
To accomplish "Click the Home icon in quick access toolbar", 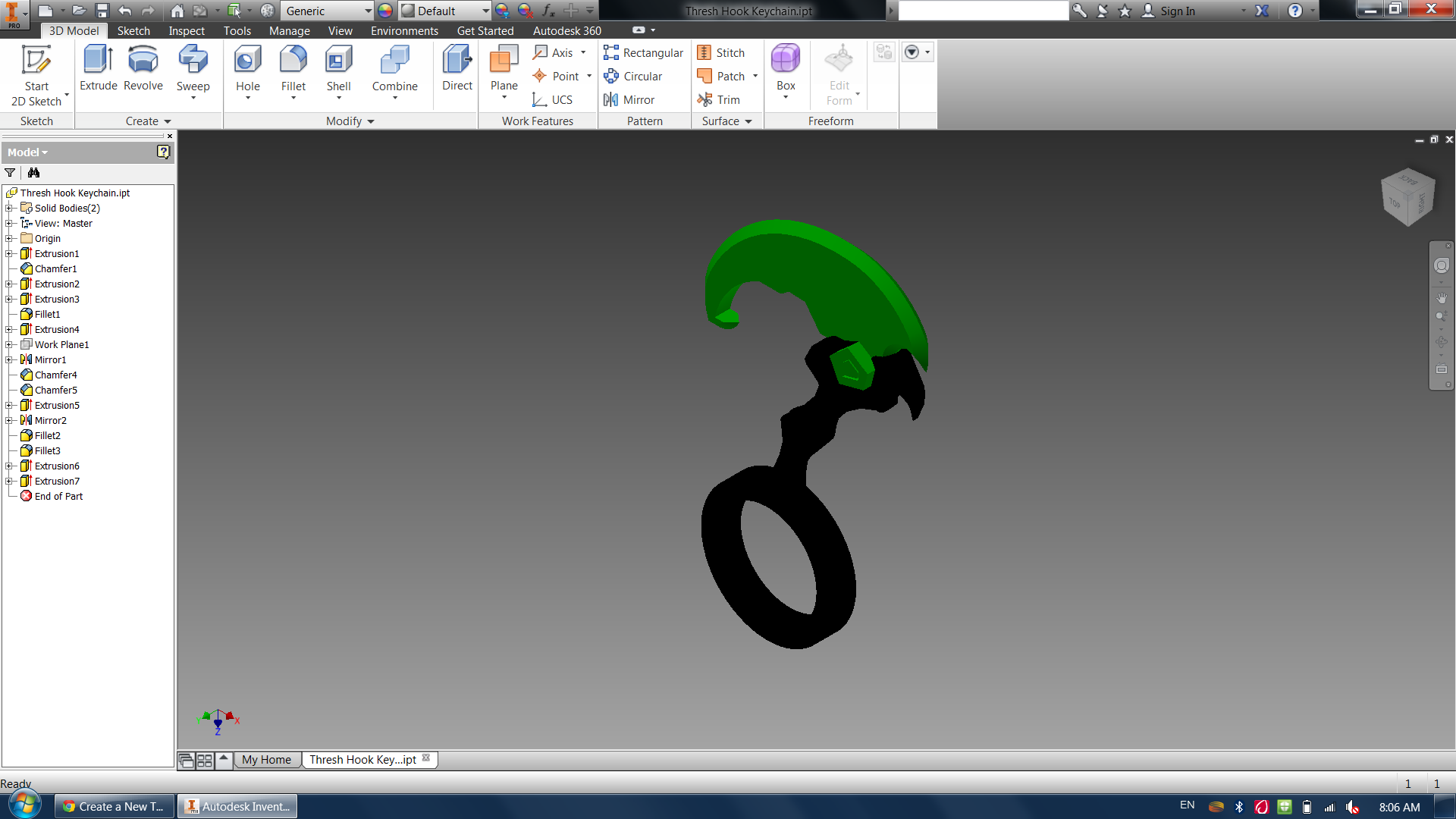I will coord(177,11).
